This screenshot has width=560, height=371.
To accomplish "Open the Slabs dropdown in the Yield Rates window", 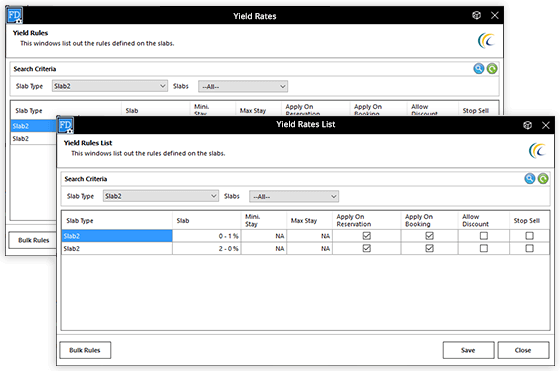I will [243, 86].
